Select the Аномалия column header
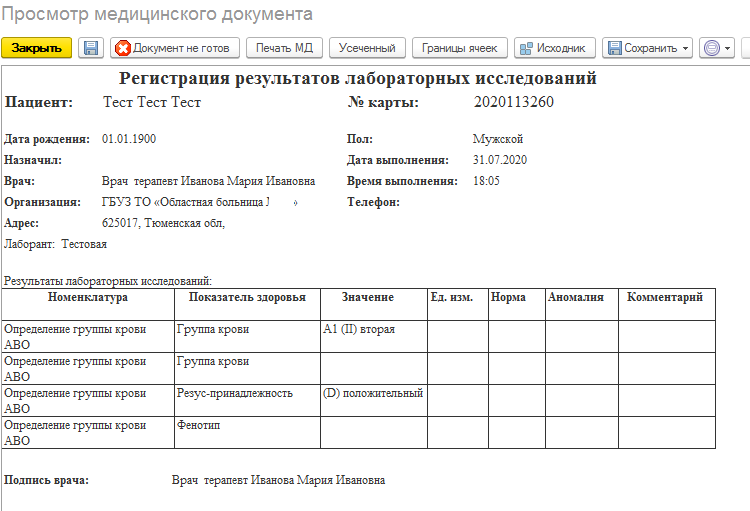The image size is (750, 511). pyautogui.click(x=575, y=298)
